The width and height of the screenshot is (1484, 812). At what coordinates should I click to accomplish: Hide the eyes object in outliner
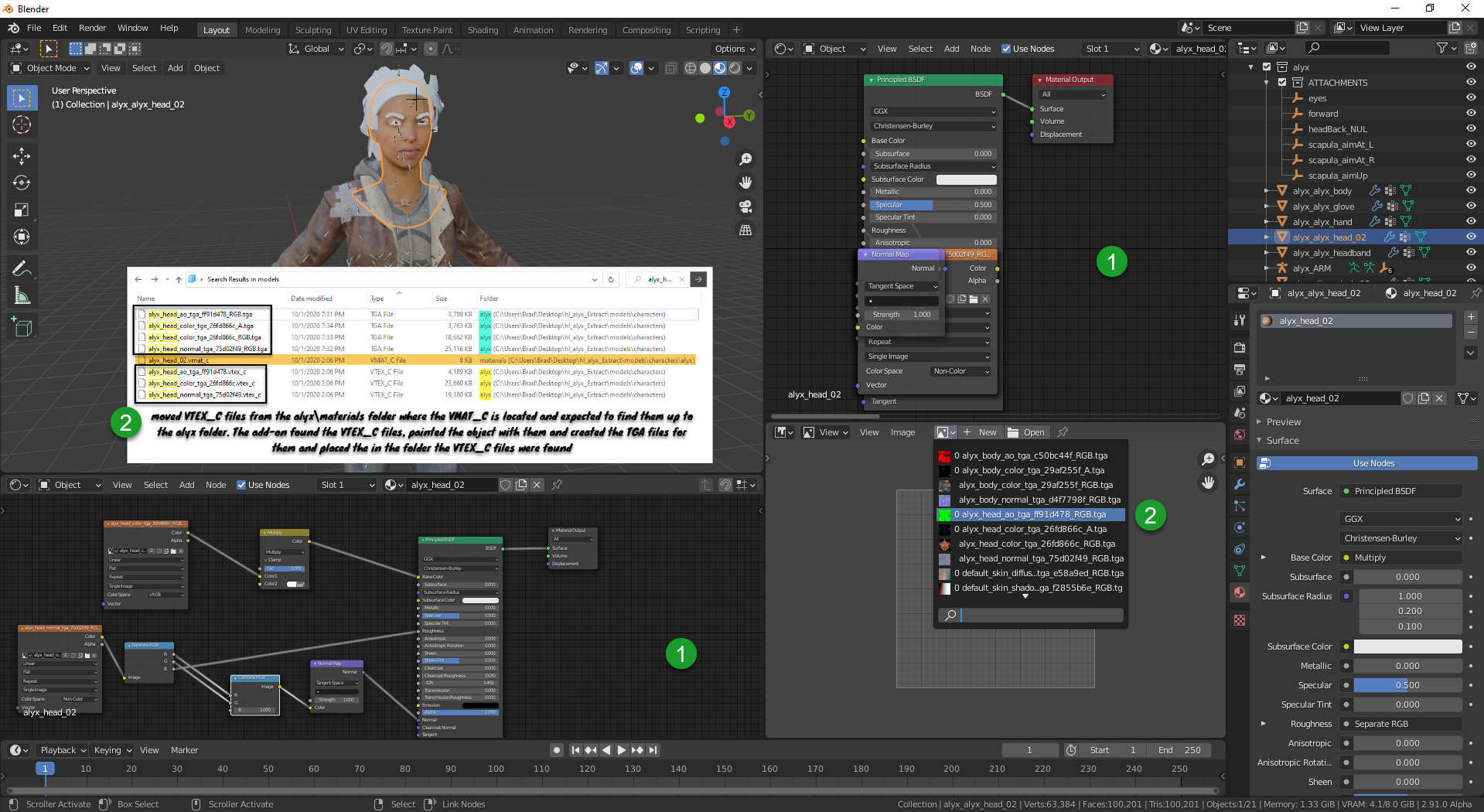pyautogui.click(x=1471, y=98)
